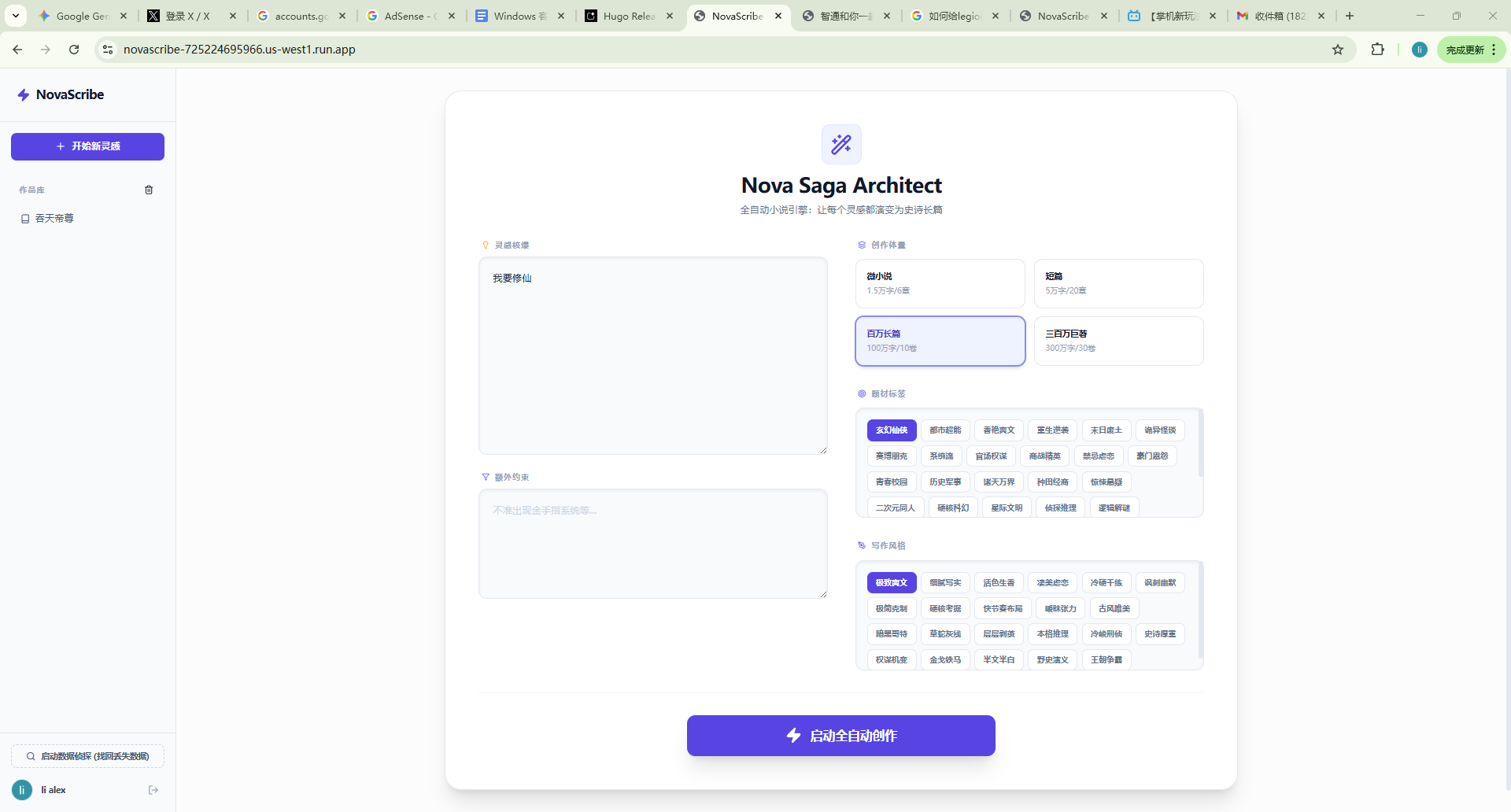Open the tab search dropdown arrow
This screenshot has width=1511, height=812.
click(15, 16)
